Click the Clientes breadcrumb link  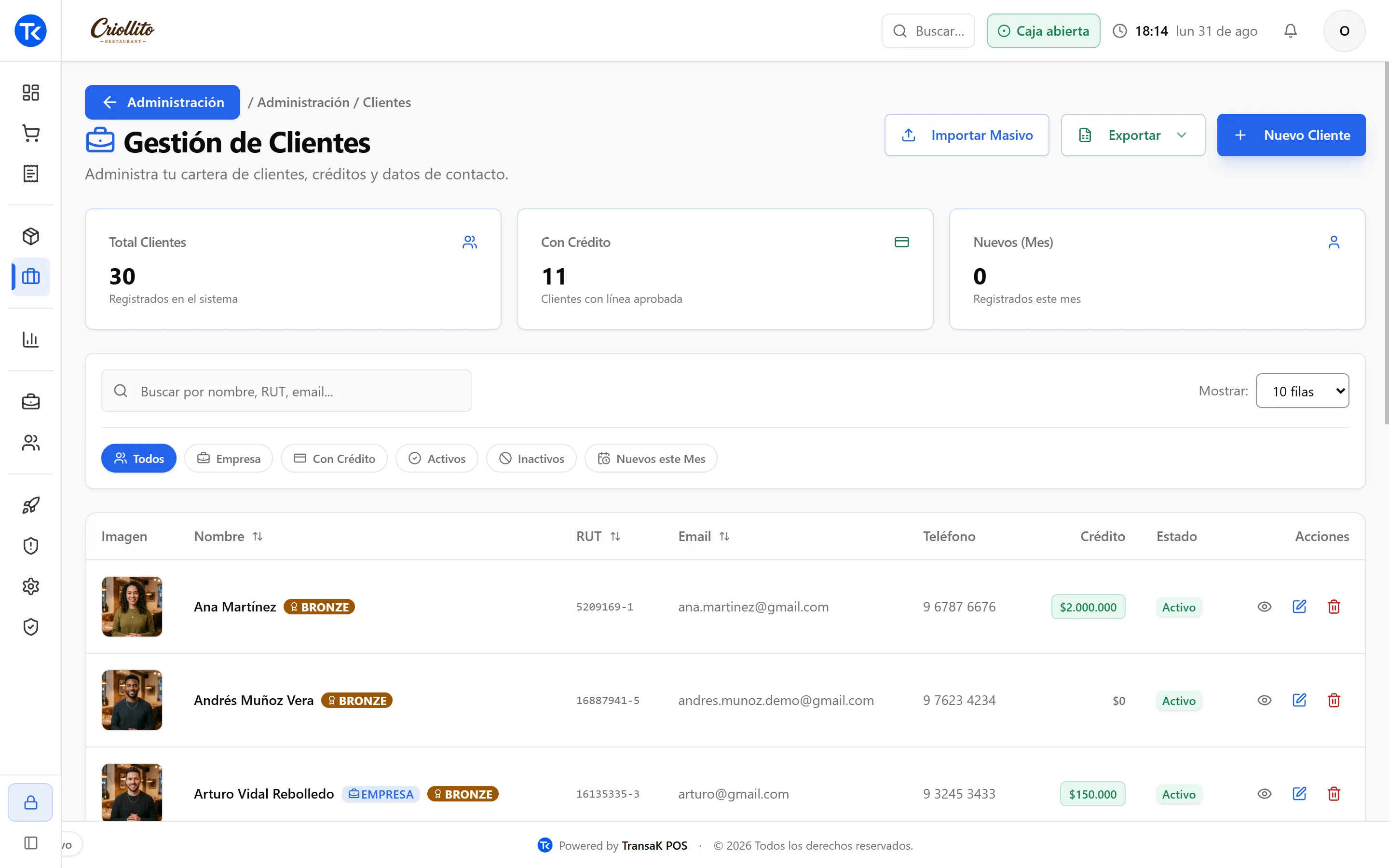[x=387, y=102]
